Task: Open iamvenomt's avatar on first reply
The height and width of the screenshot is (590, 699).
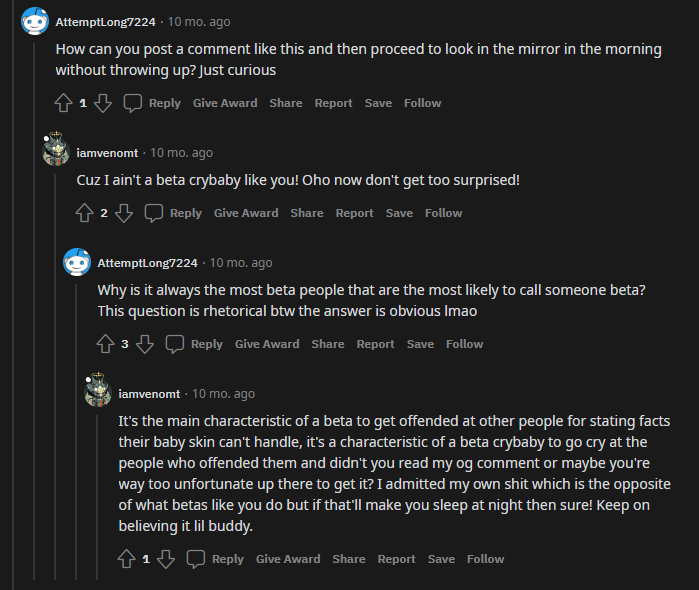Action: click(x=56, y=152)
